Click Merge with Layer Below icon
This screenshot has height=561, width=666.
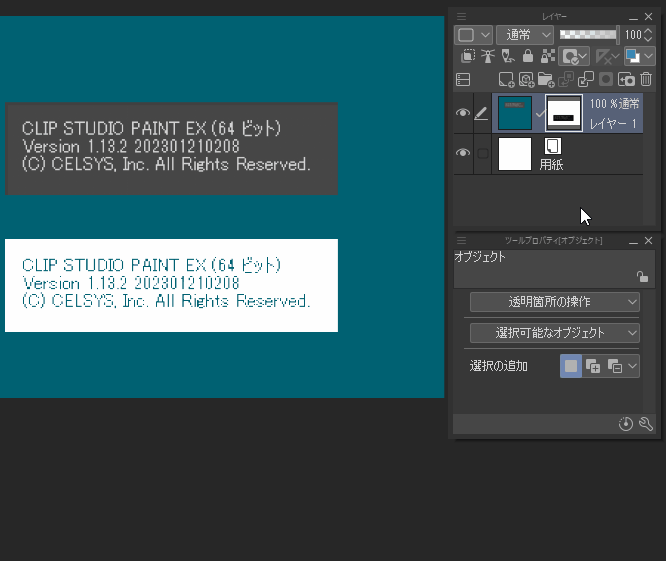(586, 79)
